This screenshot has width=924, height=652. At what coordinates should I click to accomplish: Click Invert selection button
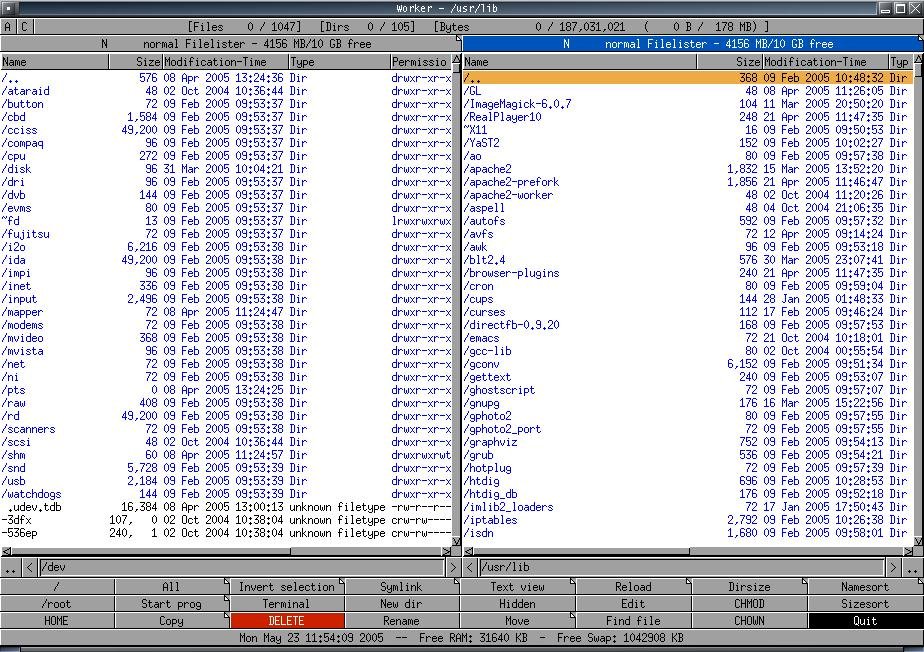[287, 587]
